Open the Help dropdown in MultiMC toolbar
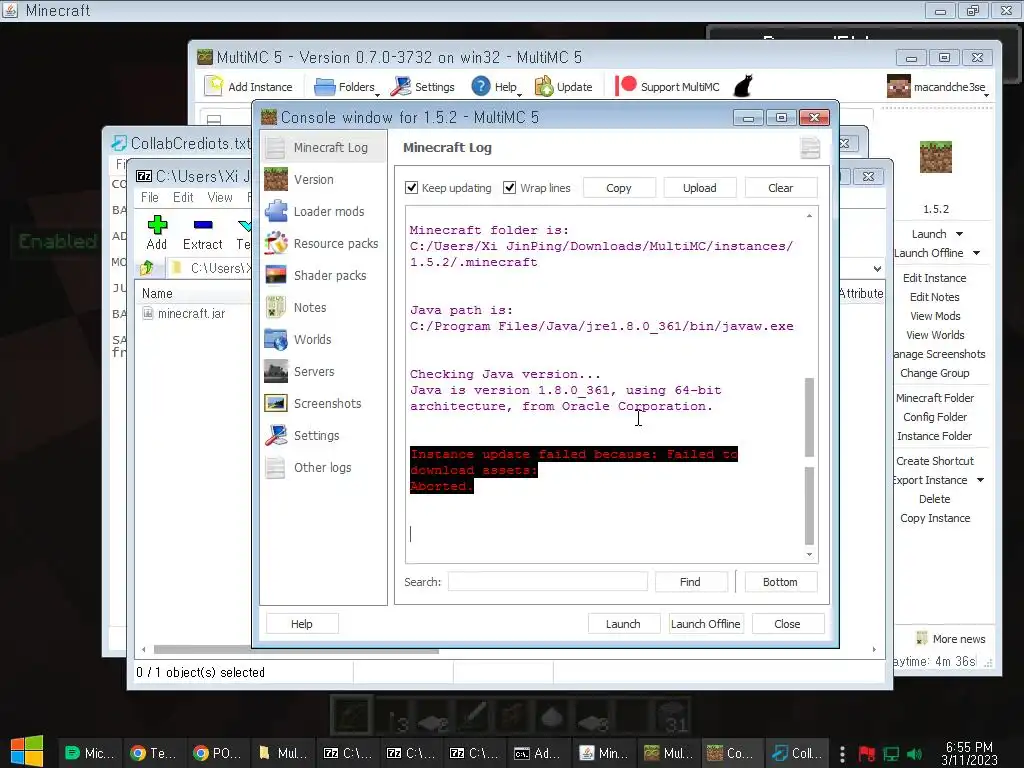The height and width of the screenshot is (768, 1024). click(x=496, y=87)
